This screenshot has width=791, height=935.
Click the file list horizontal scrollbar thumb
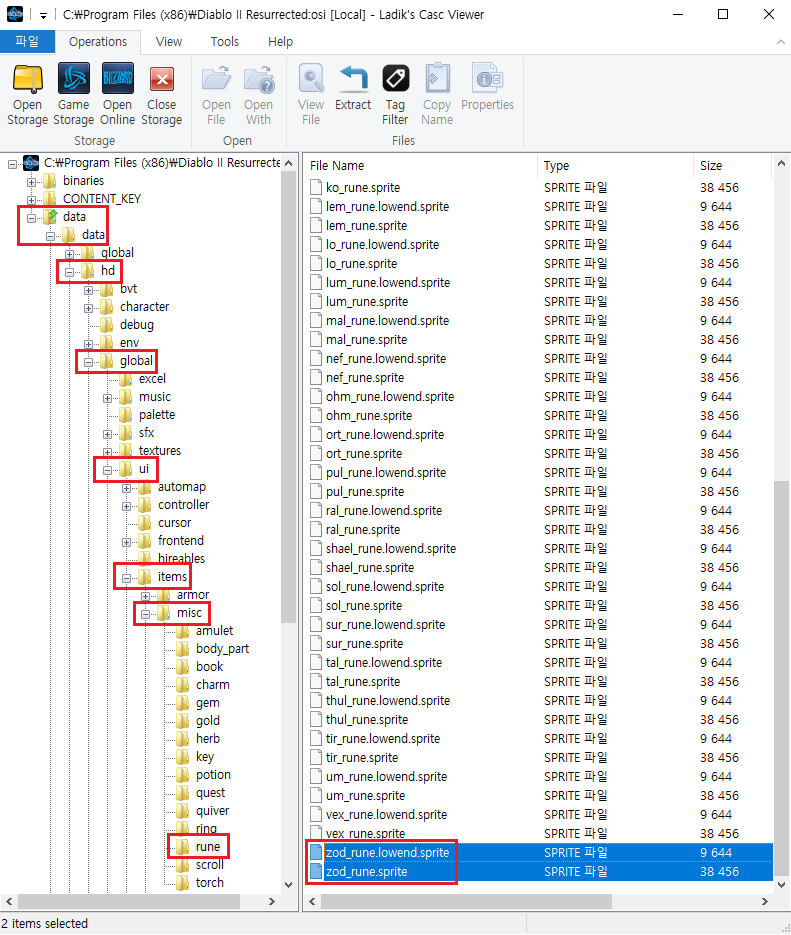pos(466,902)
